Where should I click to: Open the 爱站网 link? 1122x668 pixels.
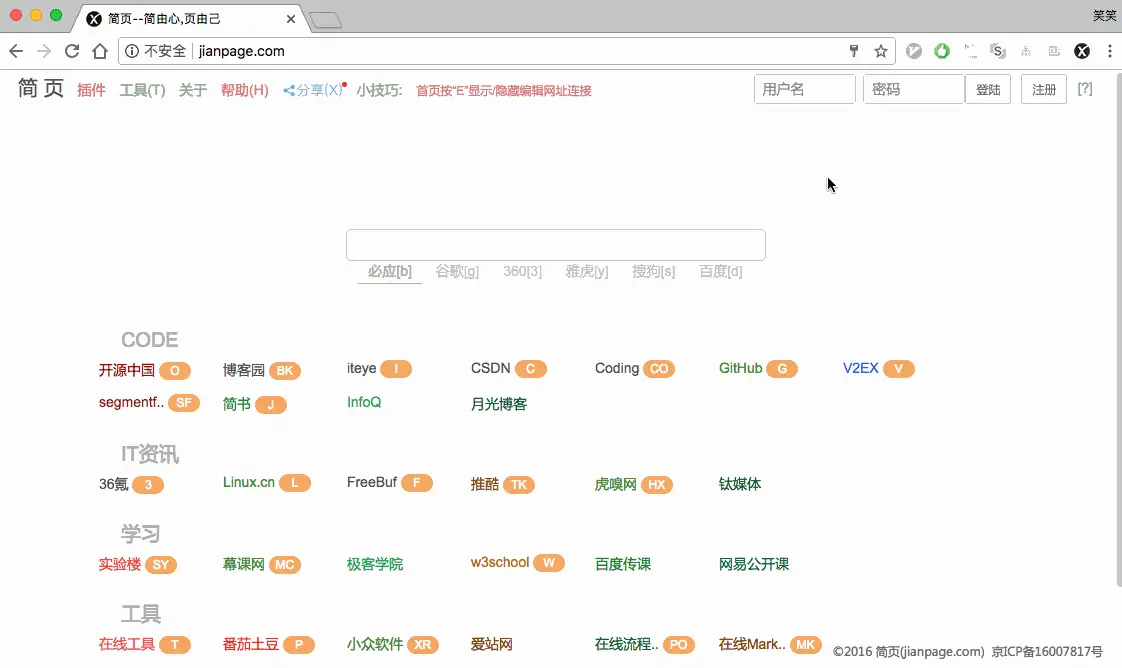(x=492, y=644)
